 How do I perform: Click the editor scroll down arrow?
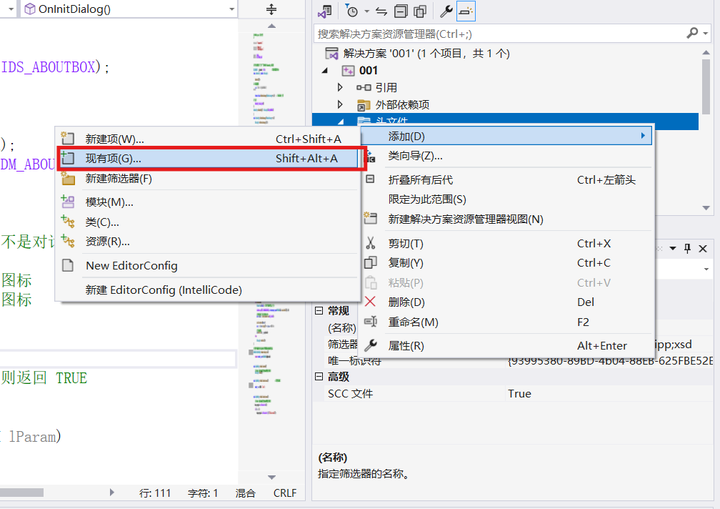click(272, 477)
